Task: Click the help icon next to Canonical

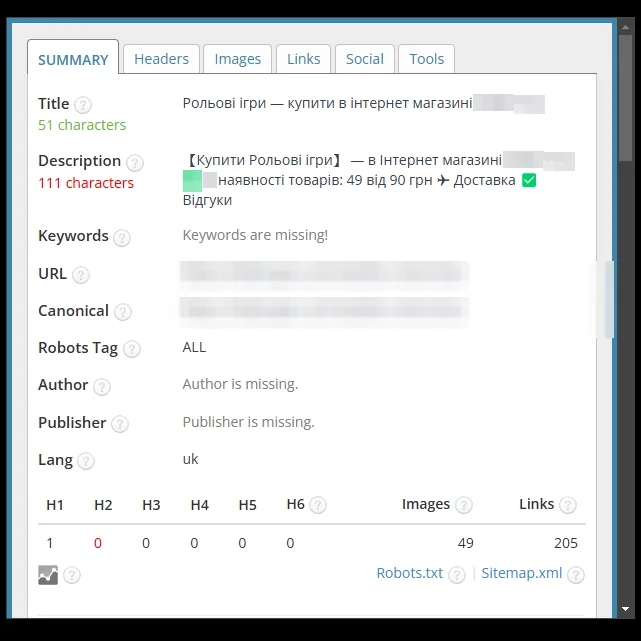Action: click(123, 312)
